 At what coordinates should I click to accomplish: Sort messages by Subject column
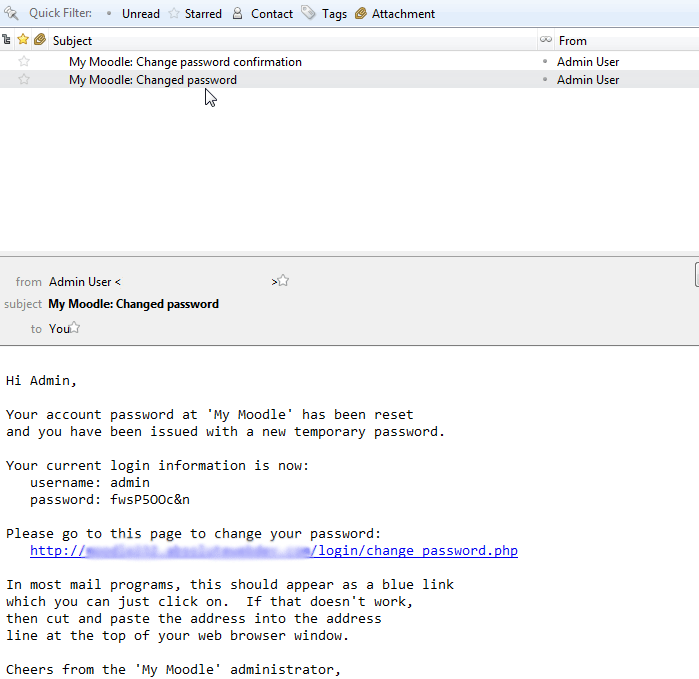(x=292, y=41)
